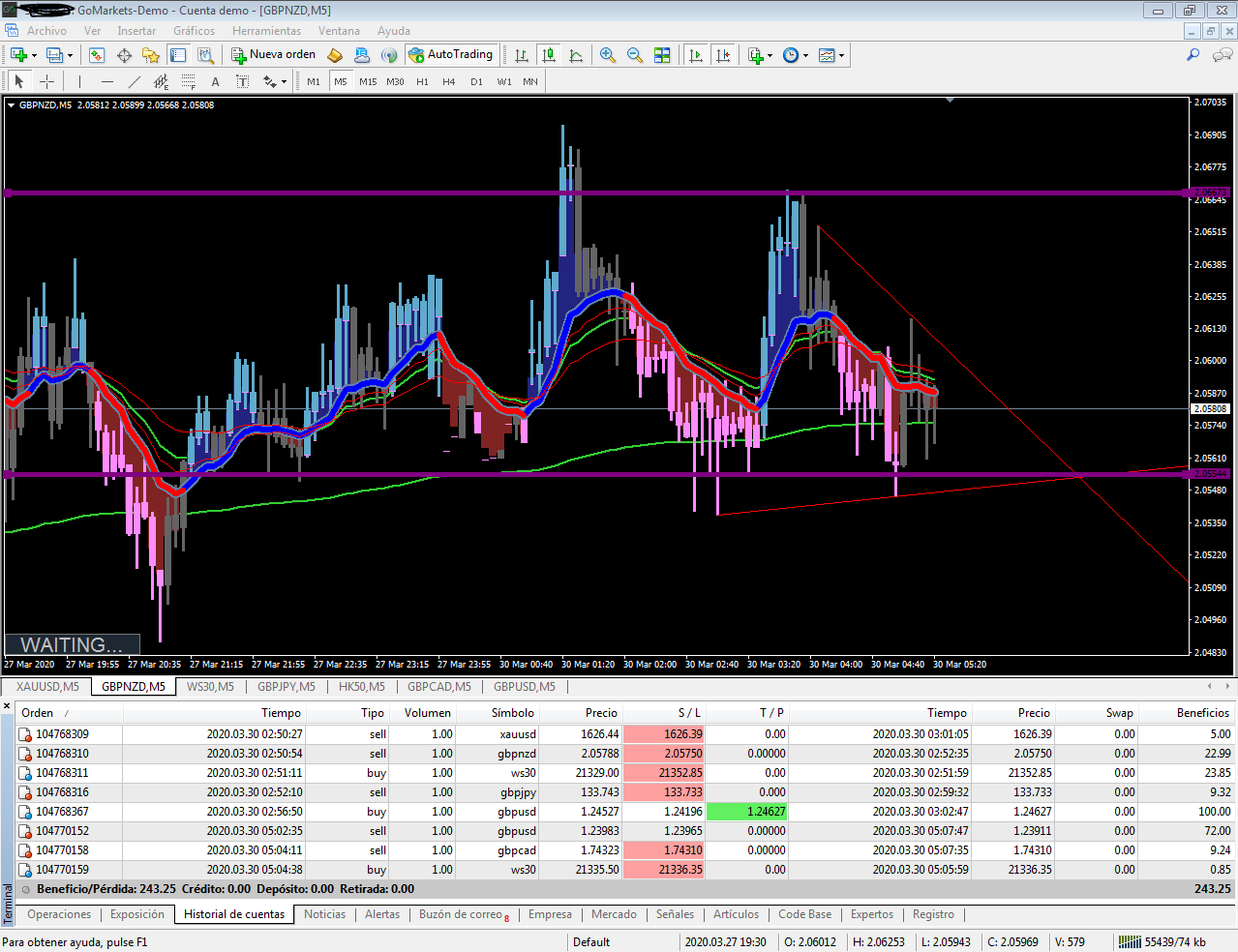The image size is (1238, 952).
Task: Tile chart windows with grid icon
Action: tap(662, 55)
